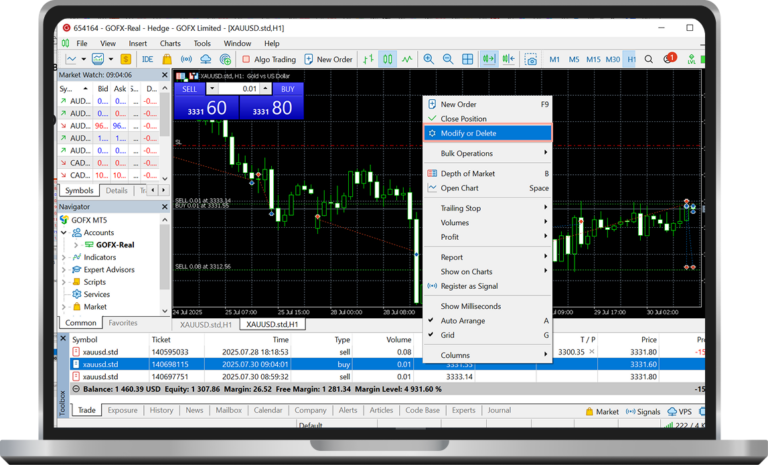Click the chart templates icon in toolbar
The height and width of the screenshot is (465, 768).
pos(98,59)
